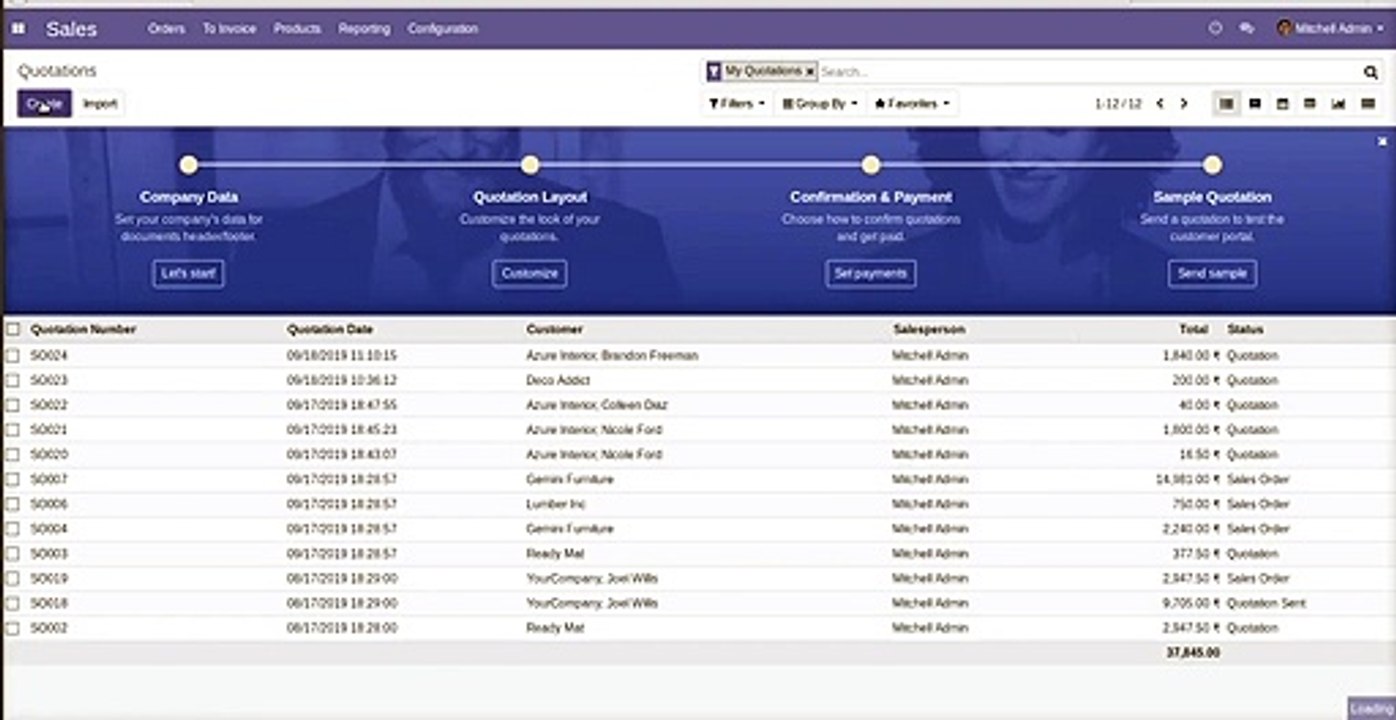
Task: Click the Confirmation & Payment step circle
Action: click(871, 165)
